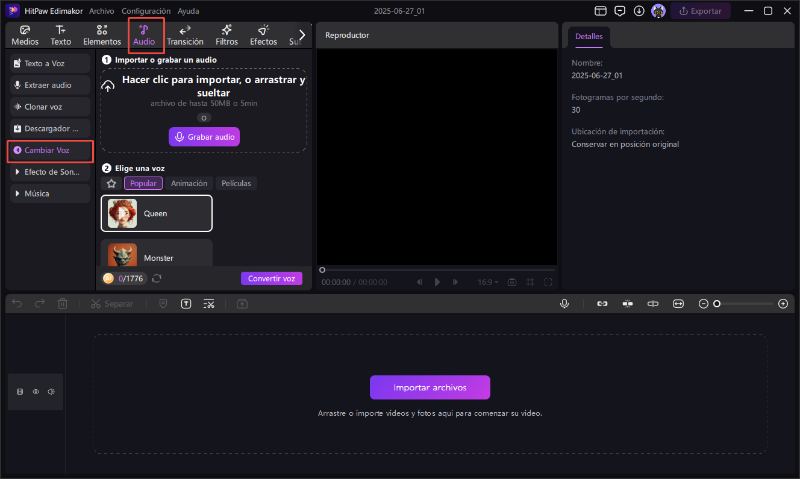
Task: Click the Exportar button
Action: tap(700, 11)
